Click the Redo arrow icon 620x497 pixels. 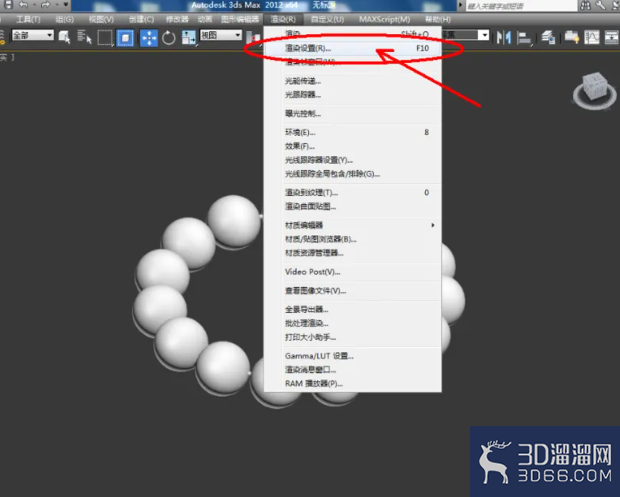tap(45, 5)
